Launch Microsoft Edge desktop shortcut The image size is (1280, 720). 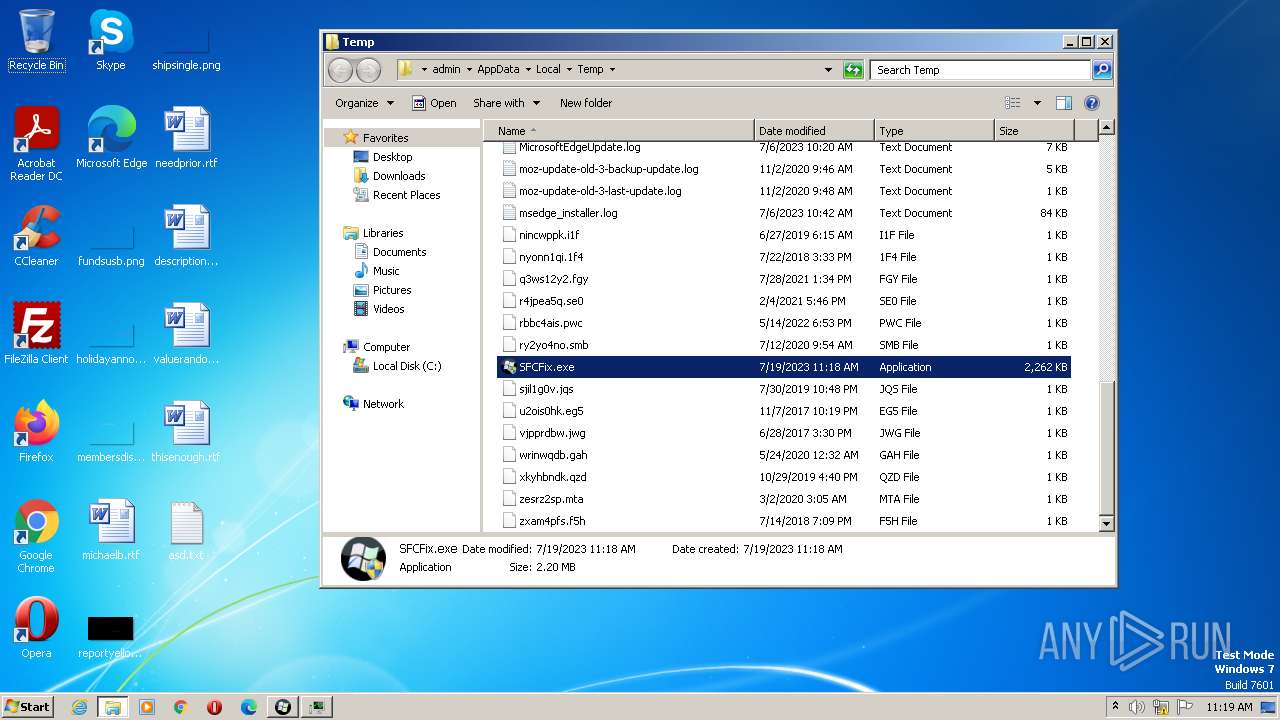pyautogui.click(x=111, y=137)
